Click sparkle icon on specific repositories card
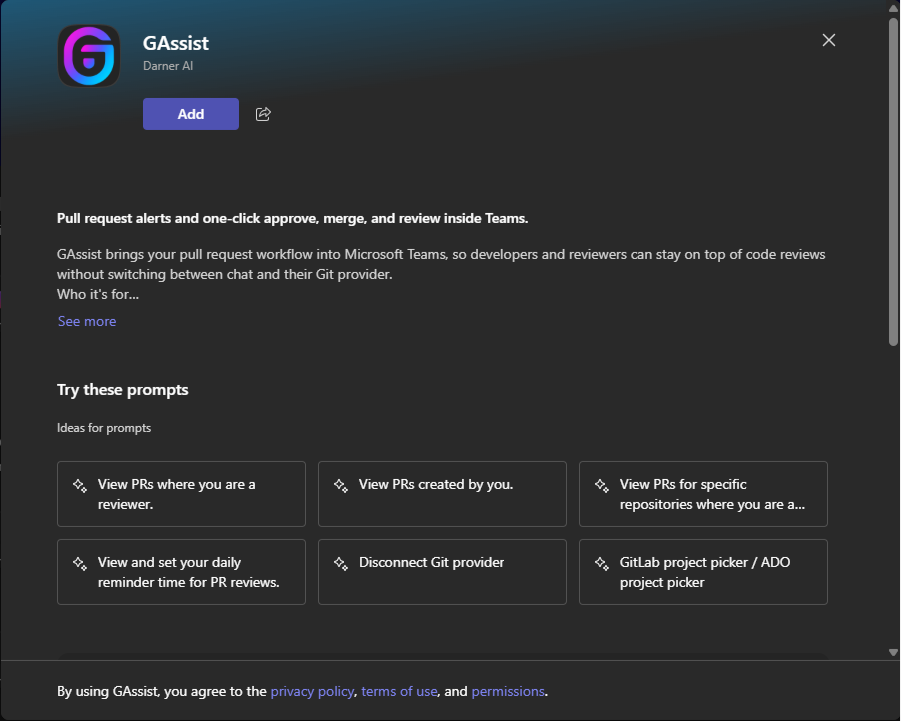The width and height of the screenshot is (901, 721). pyautogui.click(x=602, y=485)
